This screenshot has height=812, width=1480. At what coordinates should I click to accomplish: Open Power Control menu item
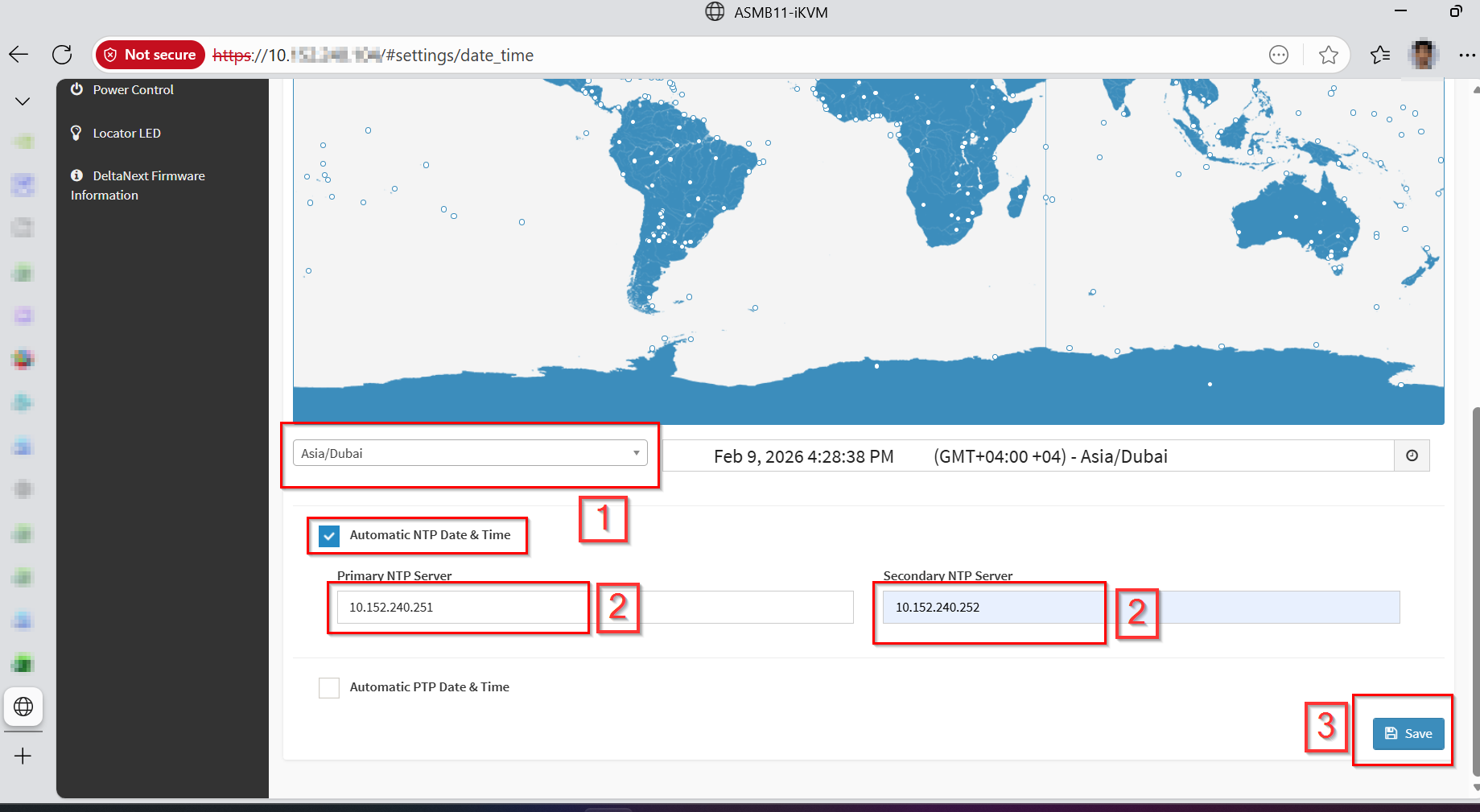(x=133, y=89)
